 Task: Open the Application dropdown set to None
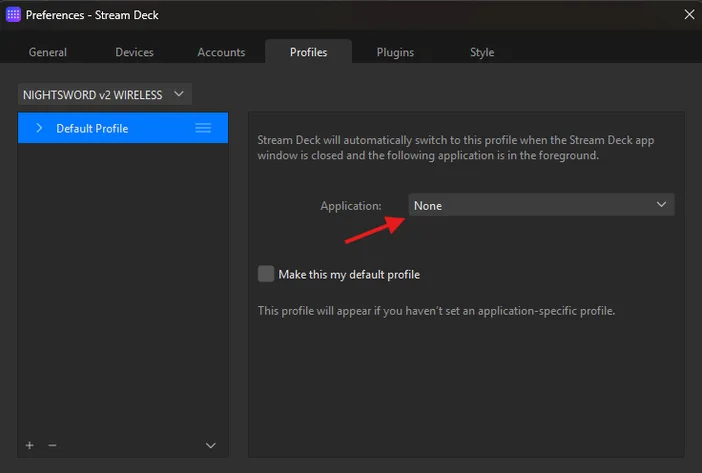pos(541,205)
